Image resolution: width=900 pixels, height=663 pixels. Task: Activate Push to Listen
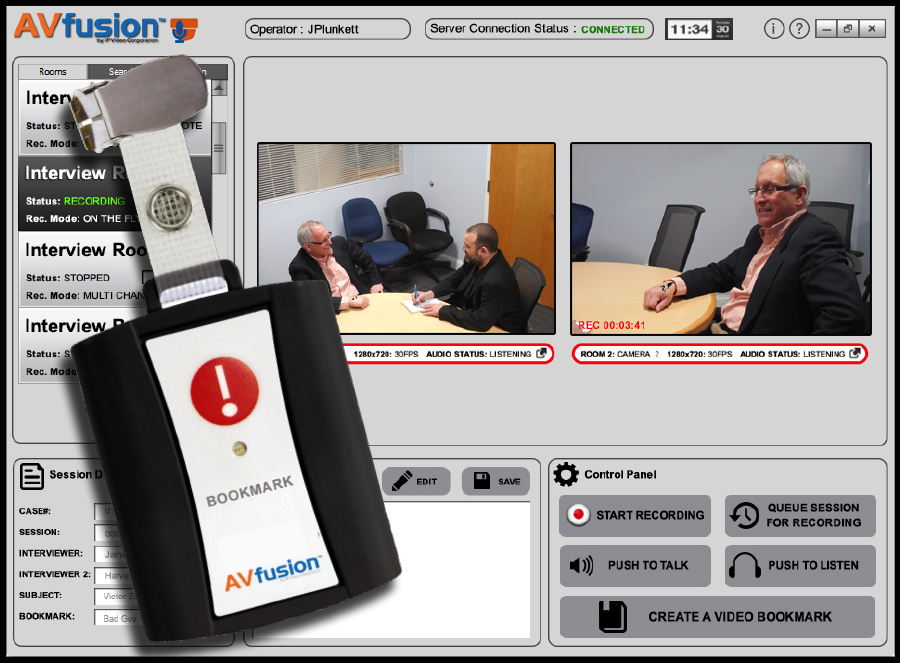tap(799, 565)
